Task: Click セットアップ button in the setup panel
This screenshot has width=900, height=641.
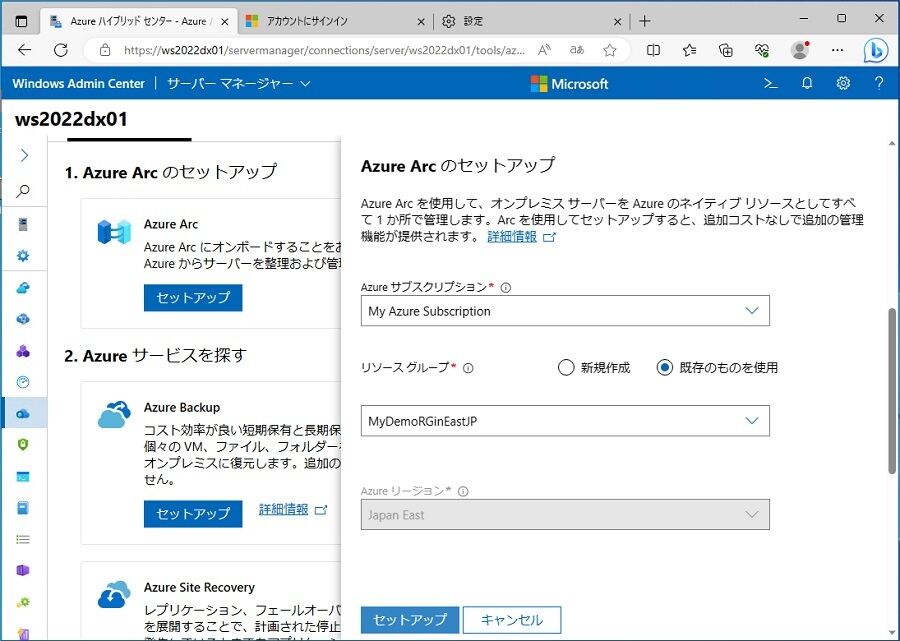Action: [410, 620]
